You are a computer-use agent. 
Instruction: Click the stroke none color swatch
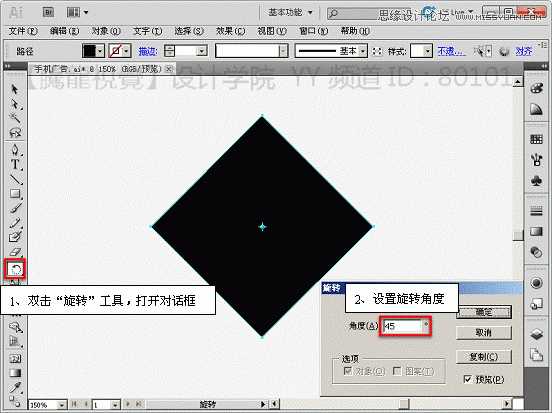coord(115,51)
